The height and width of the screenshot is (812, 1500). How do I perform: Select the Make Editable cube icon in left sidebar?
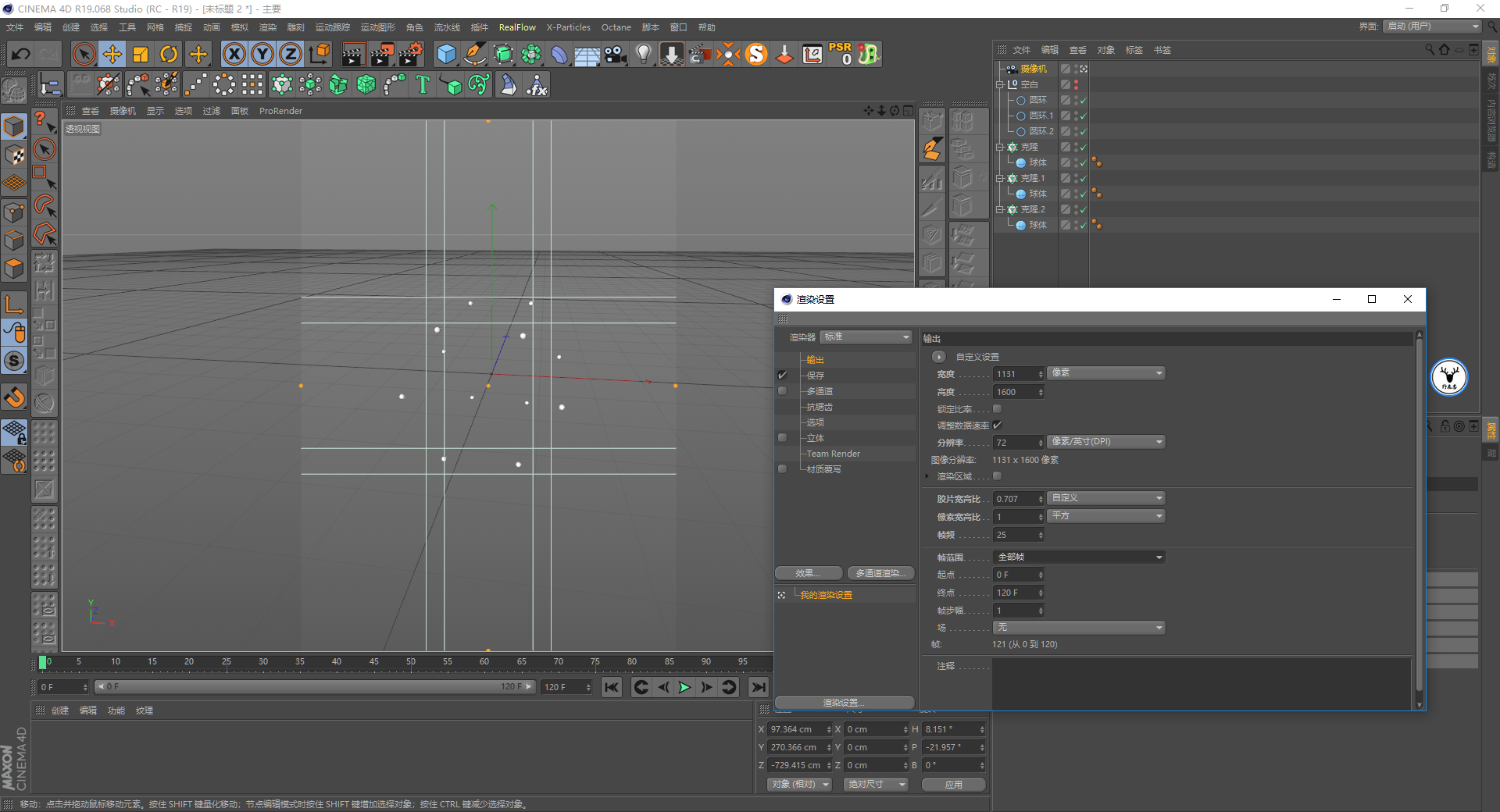[14, 126]
